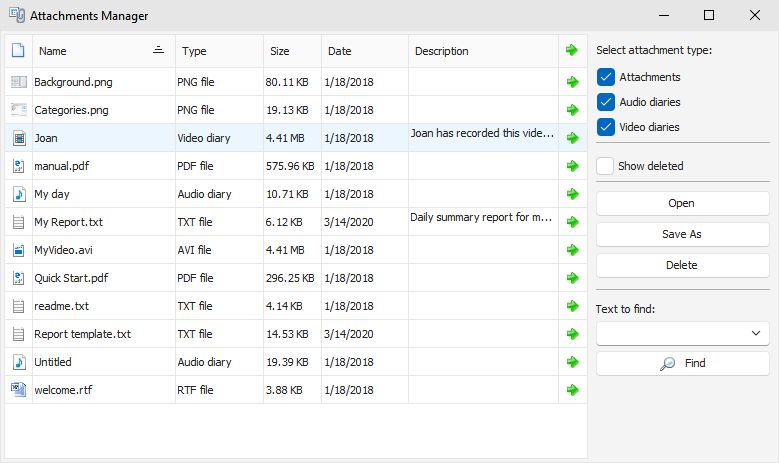
Task: Click the green arrow in the Categories.png row
Action: tap(572, 110)
